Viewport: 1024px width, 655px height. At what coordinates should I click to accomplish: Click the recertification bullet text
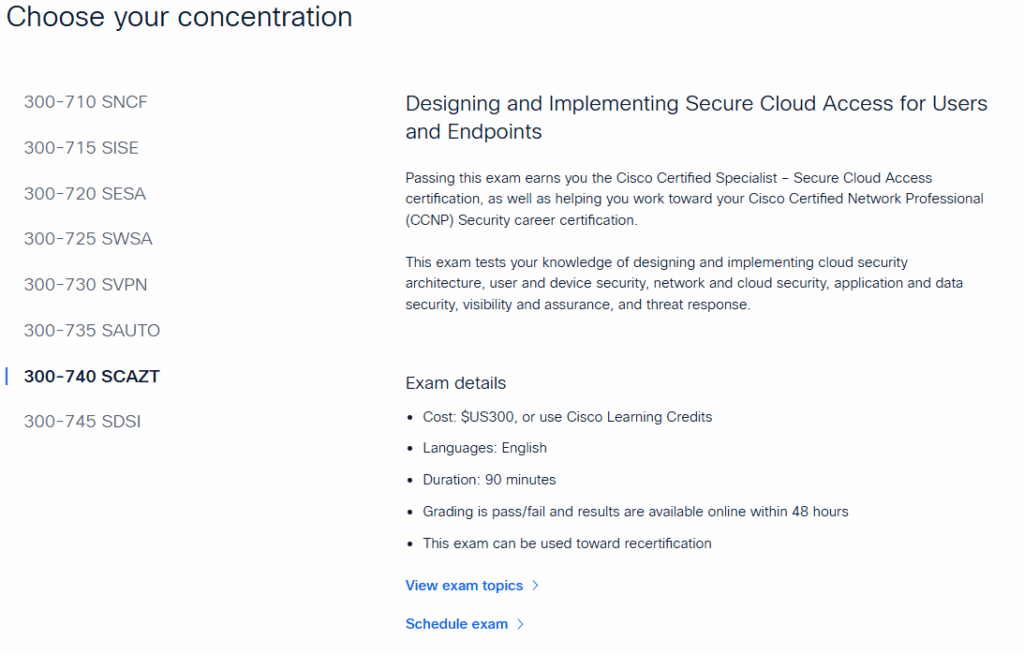coord(567,544)
